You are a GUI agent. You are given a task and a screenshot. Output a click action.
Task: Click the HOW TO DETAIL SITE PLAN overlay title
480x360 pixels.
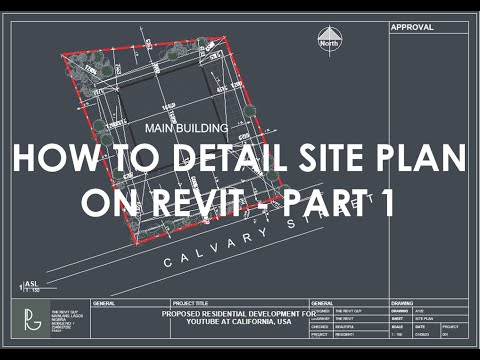coord(239,158)
